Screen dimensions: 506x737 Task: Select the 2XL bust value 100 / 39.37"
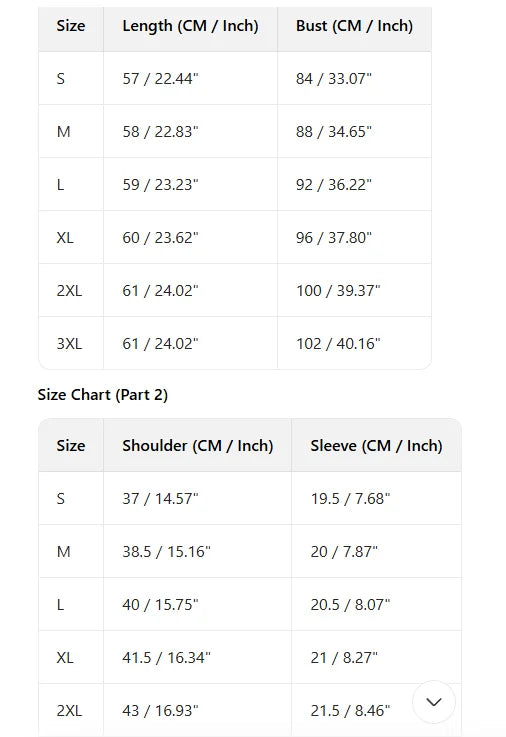pos(338,290)
